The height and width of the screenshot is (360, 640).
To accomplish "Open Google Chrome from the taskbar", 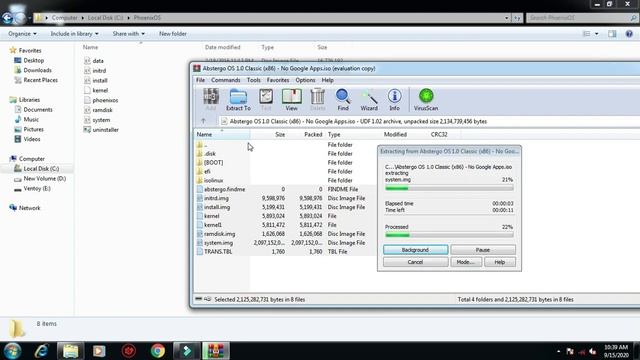I will click(158, 351).
